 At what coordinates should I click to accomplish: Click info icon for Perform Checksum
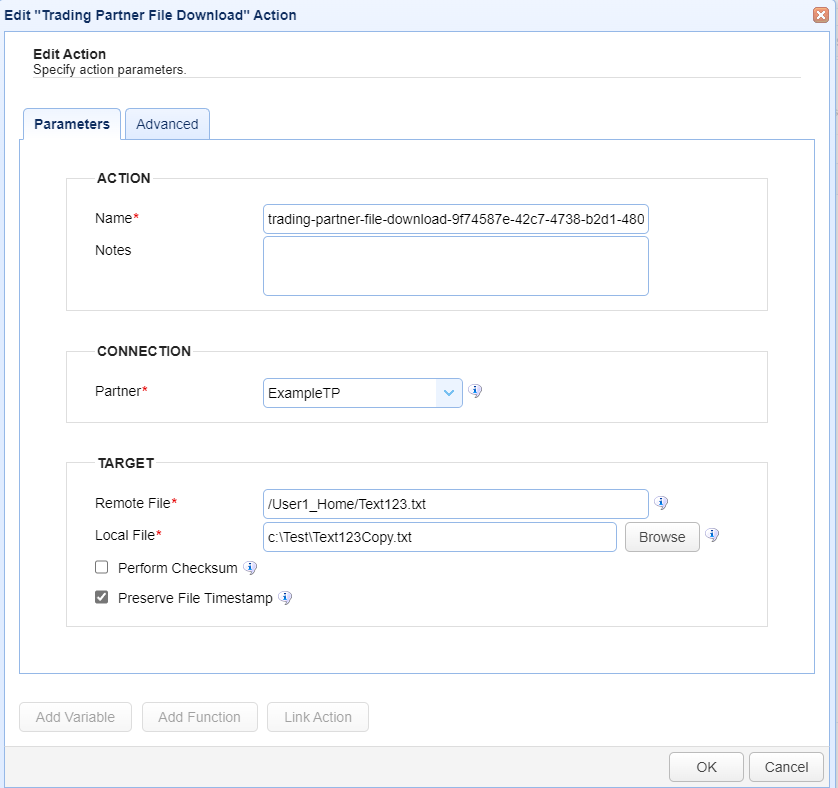[250, 568]
